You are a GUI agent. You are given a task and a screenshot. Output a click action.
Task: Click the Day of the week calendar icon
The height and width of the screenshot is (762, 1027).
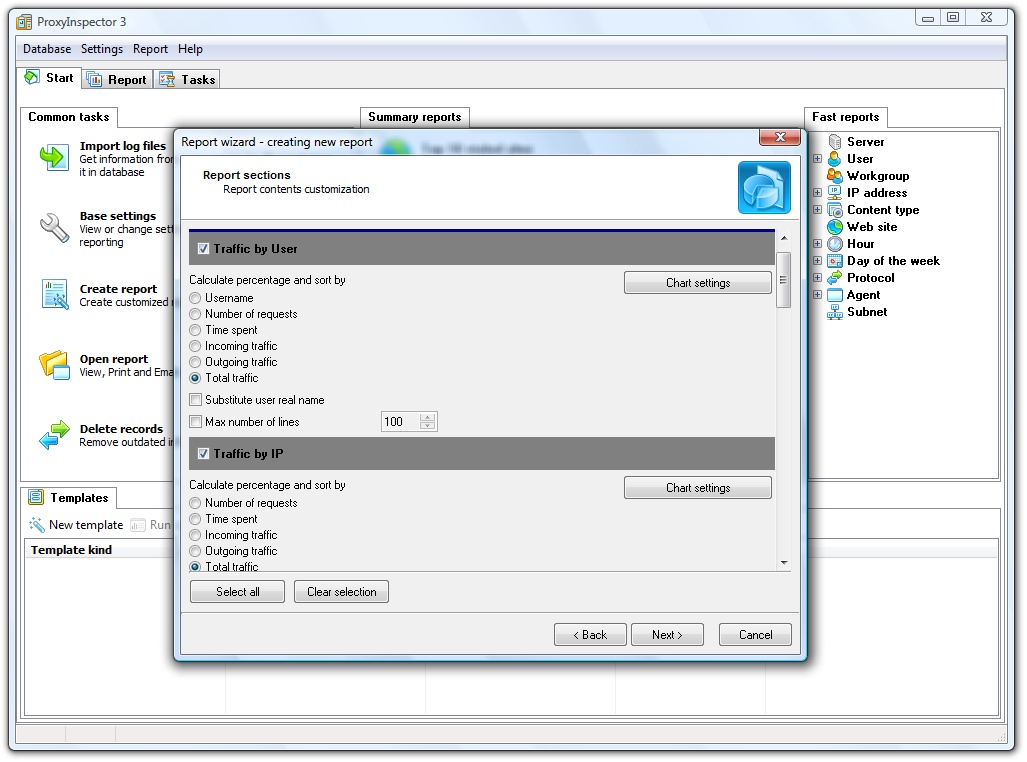pyautogui.click(x=834, y=261)
